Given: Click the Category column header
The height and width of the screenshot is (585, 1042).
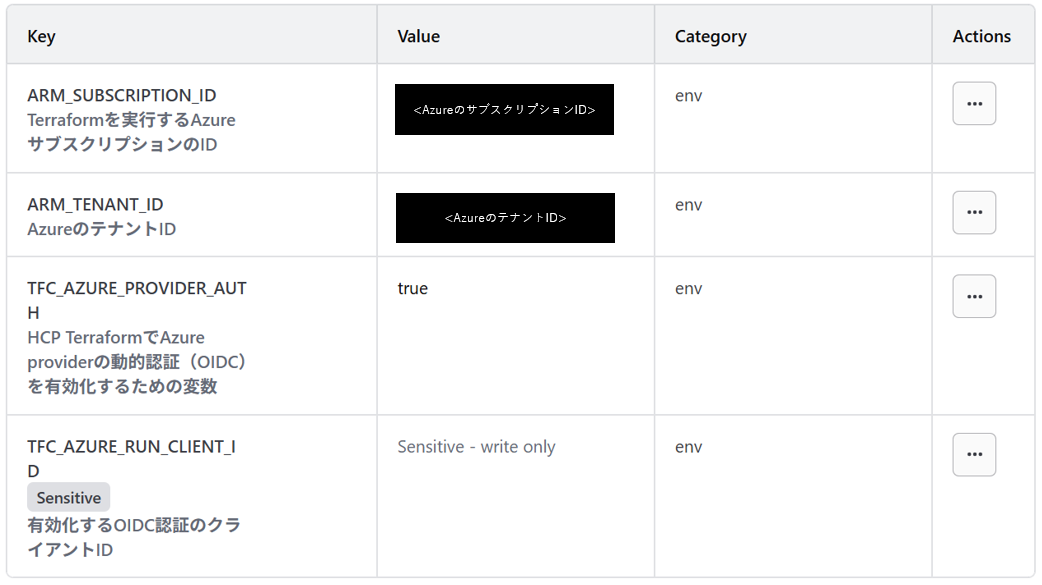Looking at the screenshot, I should [x=710, y=36].
